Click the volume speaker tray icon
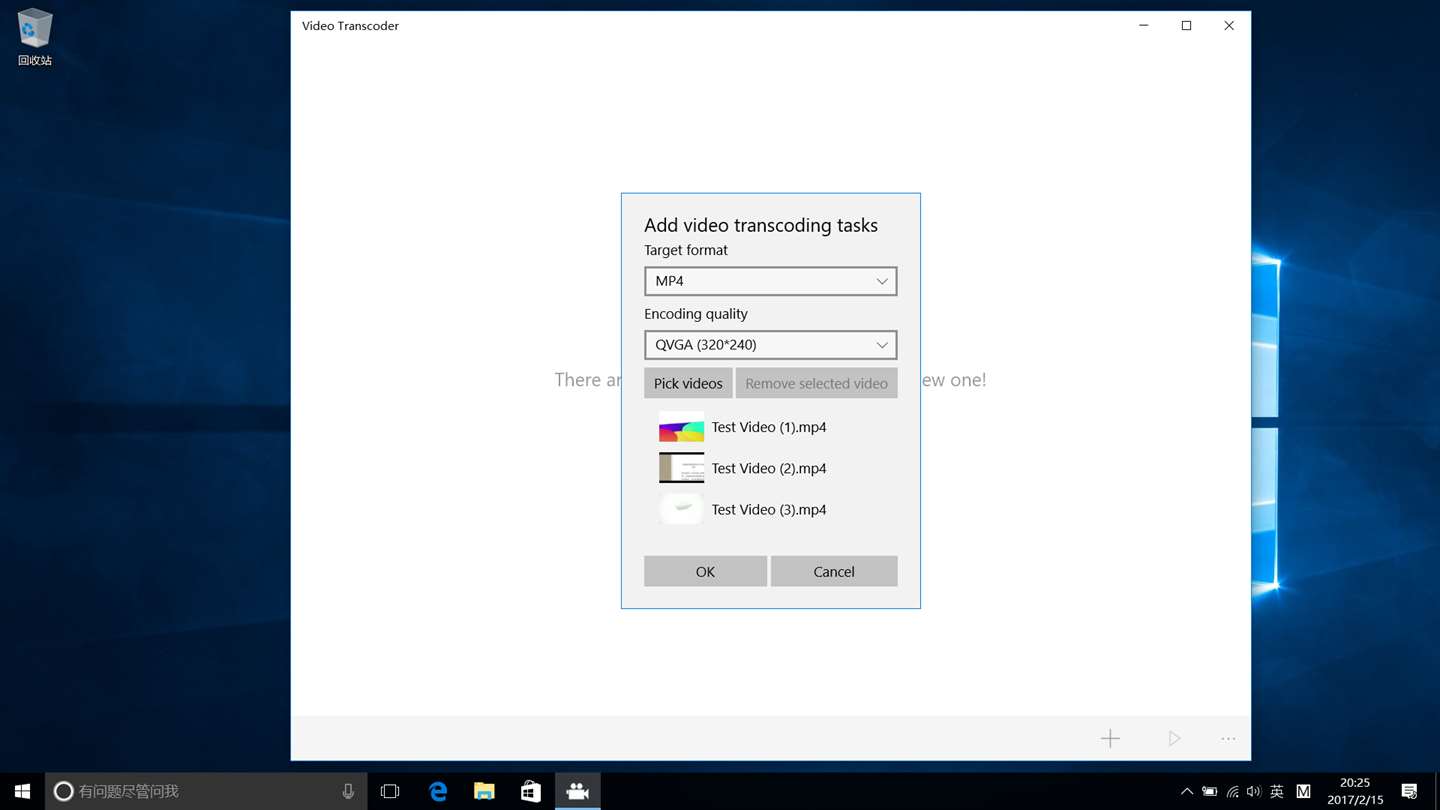The image size is (1440, 810). (1254, 791)
